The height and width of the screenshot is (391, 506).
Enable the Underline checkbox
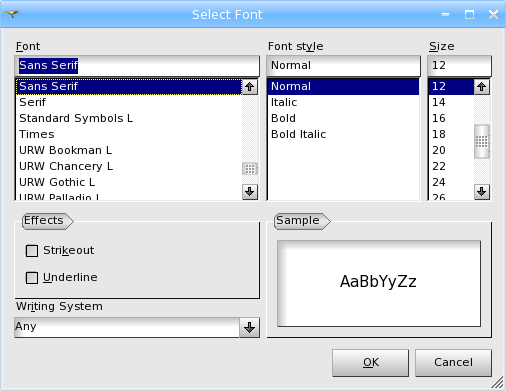pos(32,278)
